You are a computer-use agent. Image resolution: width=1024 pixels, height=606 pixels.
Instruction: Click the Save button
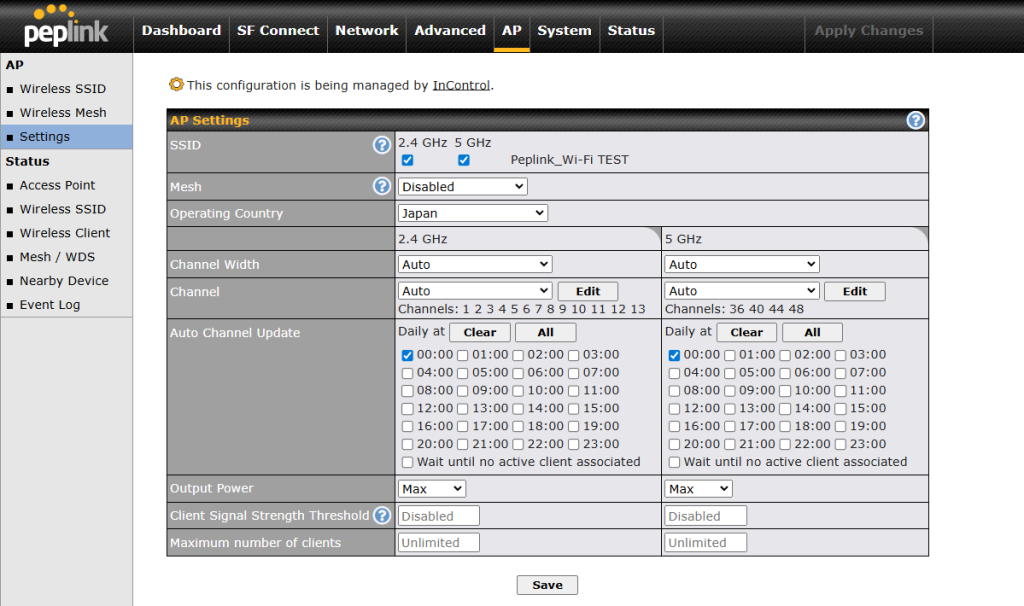[547, 585]
